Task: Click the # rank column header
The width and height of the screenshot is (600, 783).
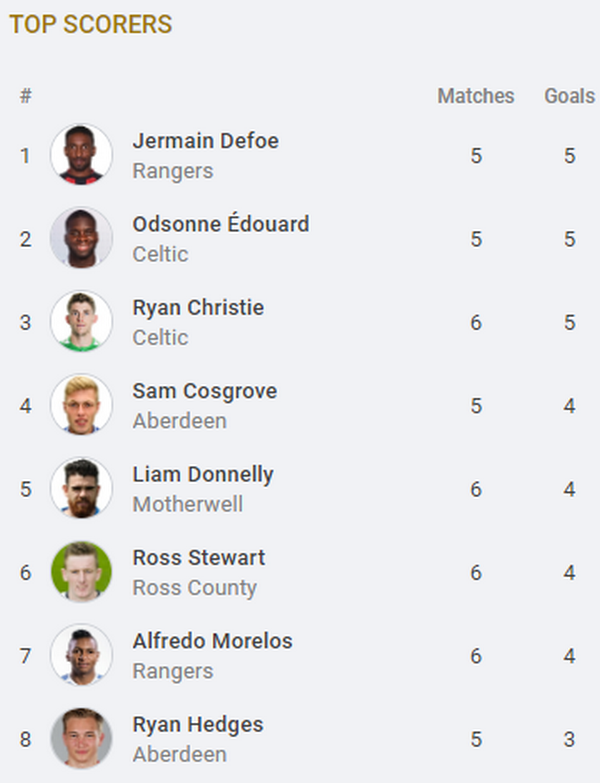Action: pos(25,96)
